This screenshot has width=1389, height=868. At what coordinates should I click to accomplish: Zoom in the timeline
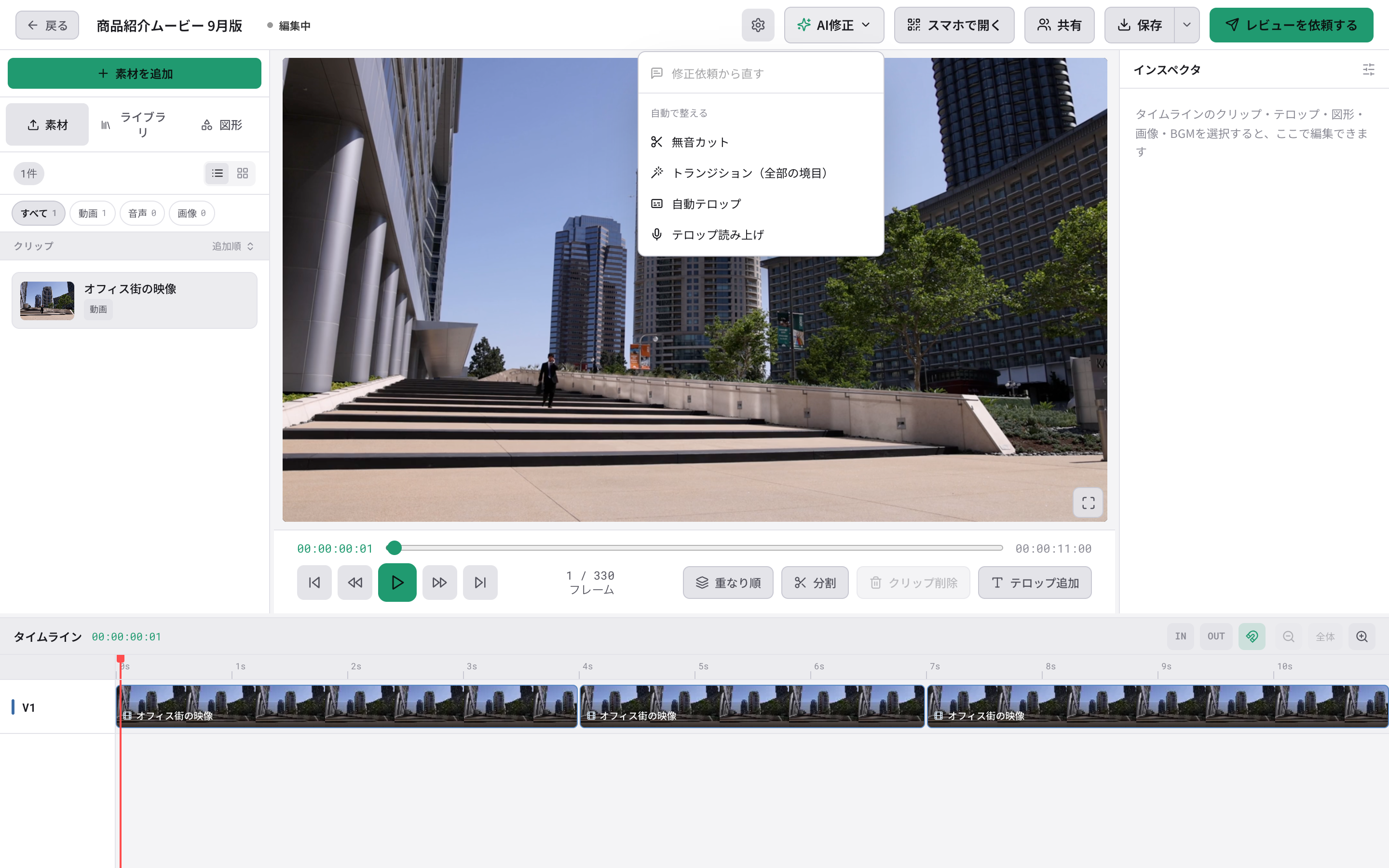tap(1362, 637)
